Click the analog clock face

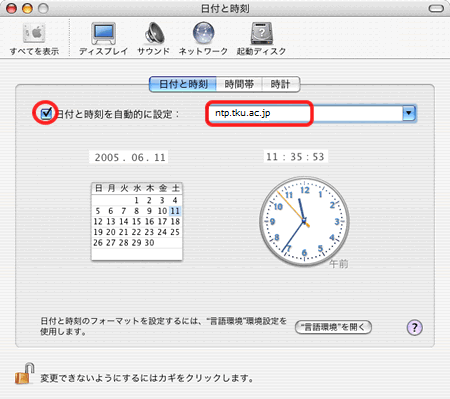[x=304, y=221]
